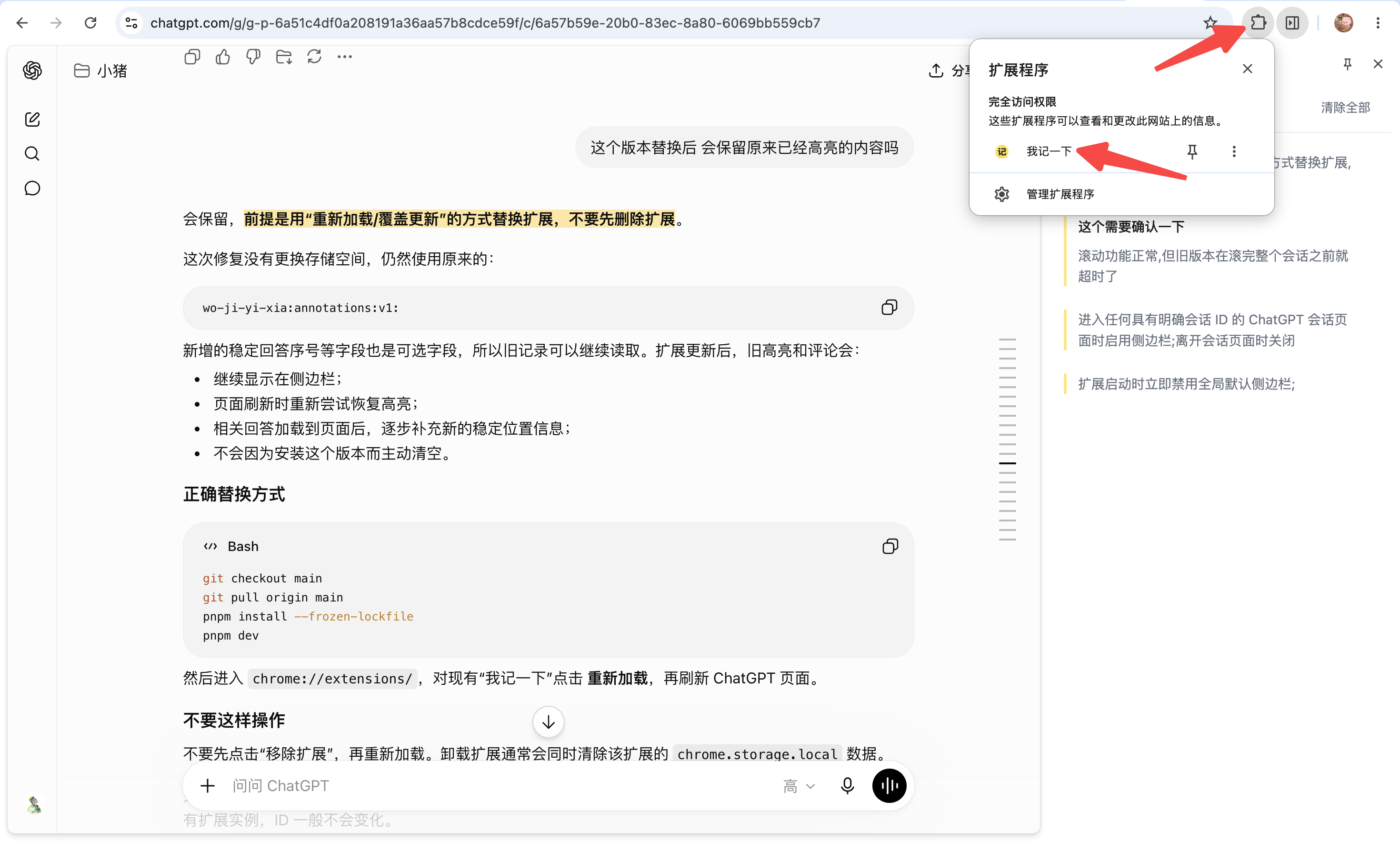Open the Chrome profile avatar

(1344, 23)
